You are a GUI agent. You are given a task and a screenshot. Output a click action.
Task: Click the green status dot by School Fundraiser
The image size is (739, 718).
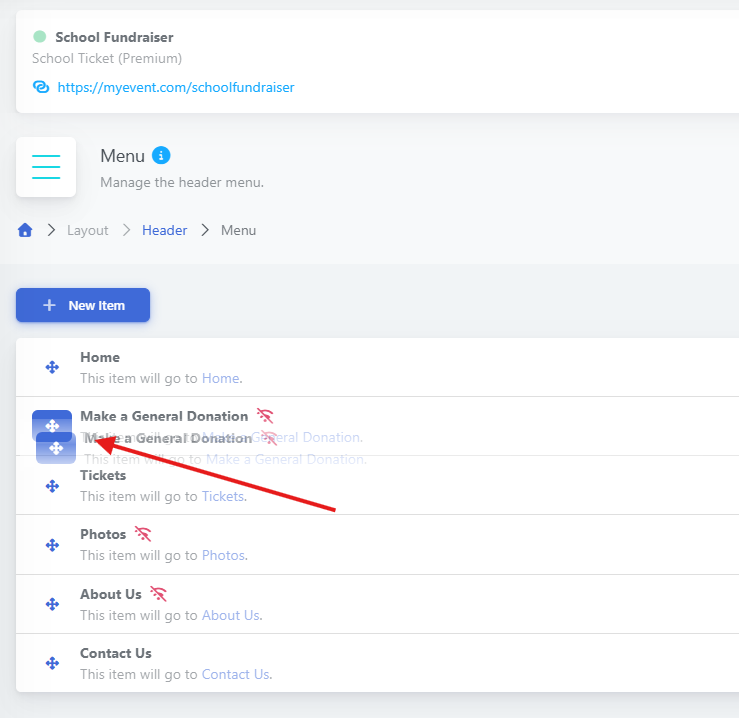(x=40, y=37)
